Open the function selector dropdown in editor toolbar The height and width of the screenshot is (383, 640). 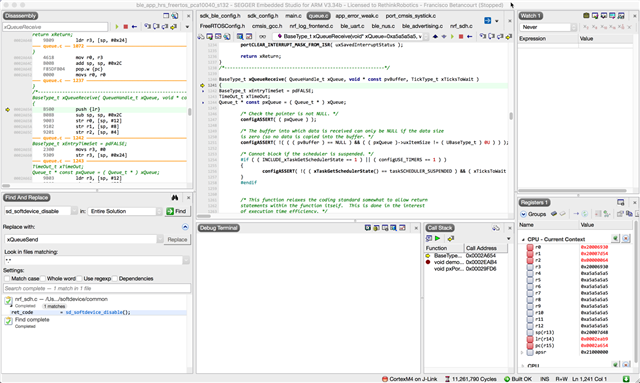(426, 36)
